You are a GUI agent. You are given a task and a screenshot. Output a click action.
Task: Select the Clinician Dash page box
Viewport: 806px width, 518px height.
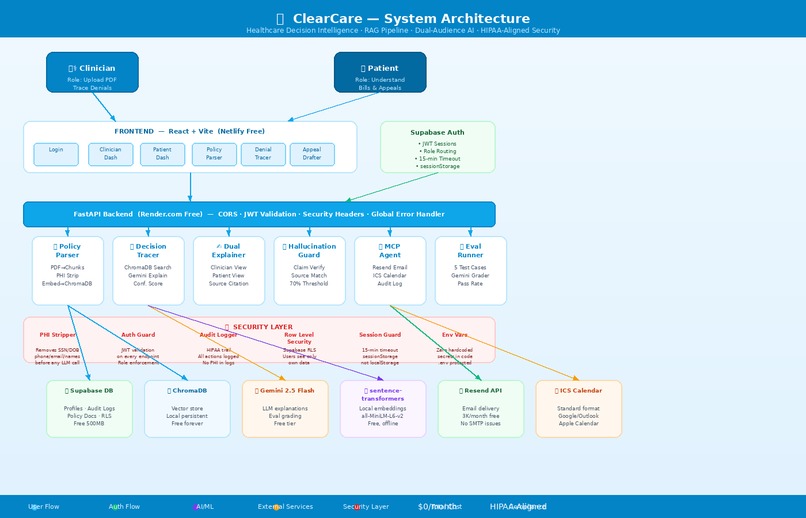tap(111, 154)
